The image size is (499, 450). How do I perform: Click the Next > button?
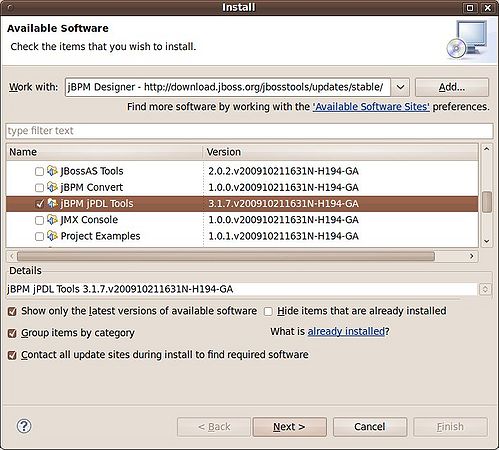tap(289, 427)
